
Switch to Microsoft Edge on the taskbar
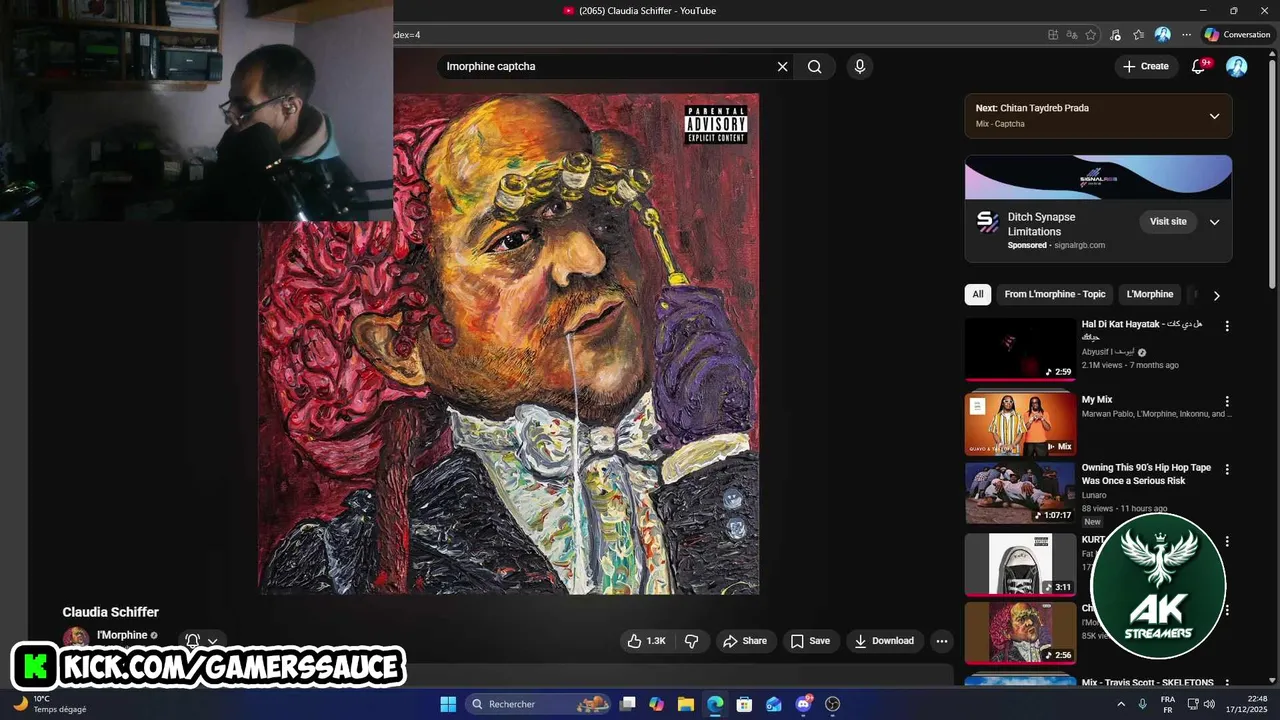[715, 704]
